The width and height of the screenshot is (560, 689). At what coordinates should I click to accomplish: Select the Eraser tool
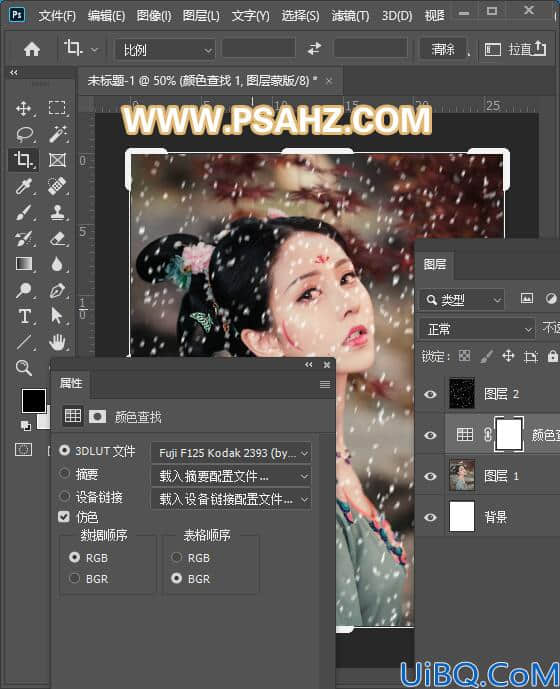click(58, 239)
